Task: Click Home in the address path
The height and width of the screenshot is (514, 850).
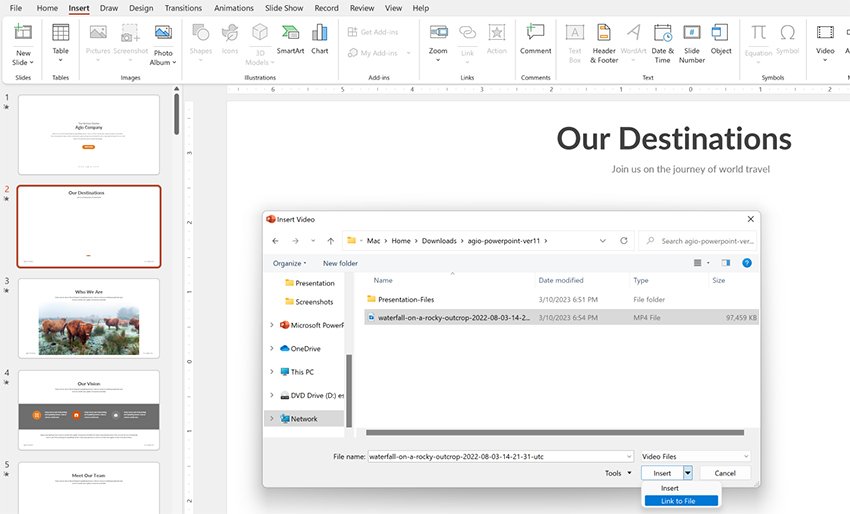Action: pyautogui.click(x=401, y=241)
